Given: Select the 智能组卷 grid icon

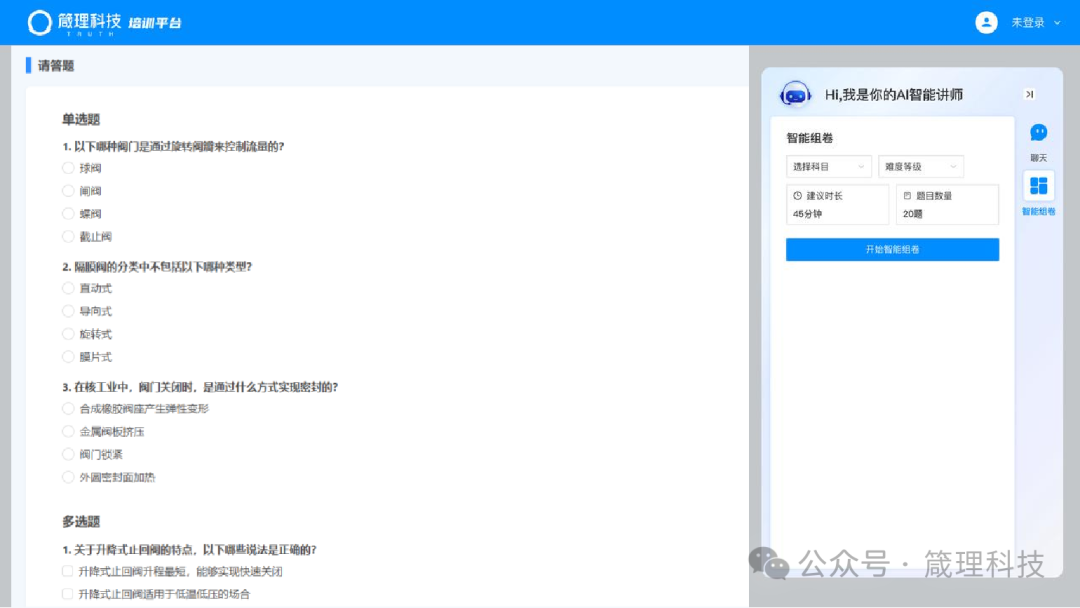Looking at the screenshot, I should pyautogui.click(x=1038, y=186).
